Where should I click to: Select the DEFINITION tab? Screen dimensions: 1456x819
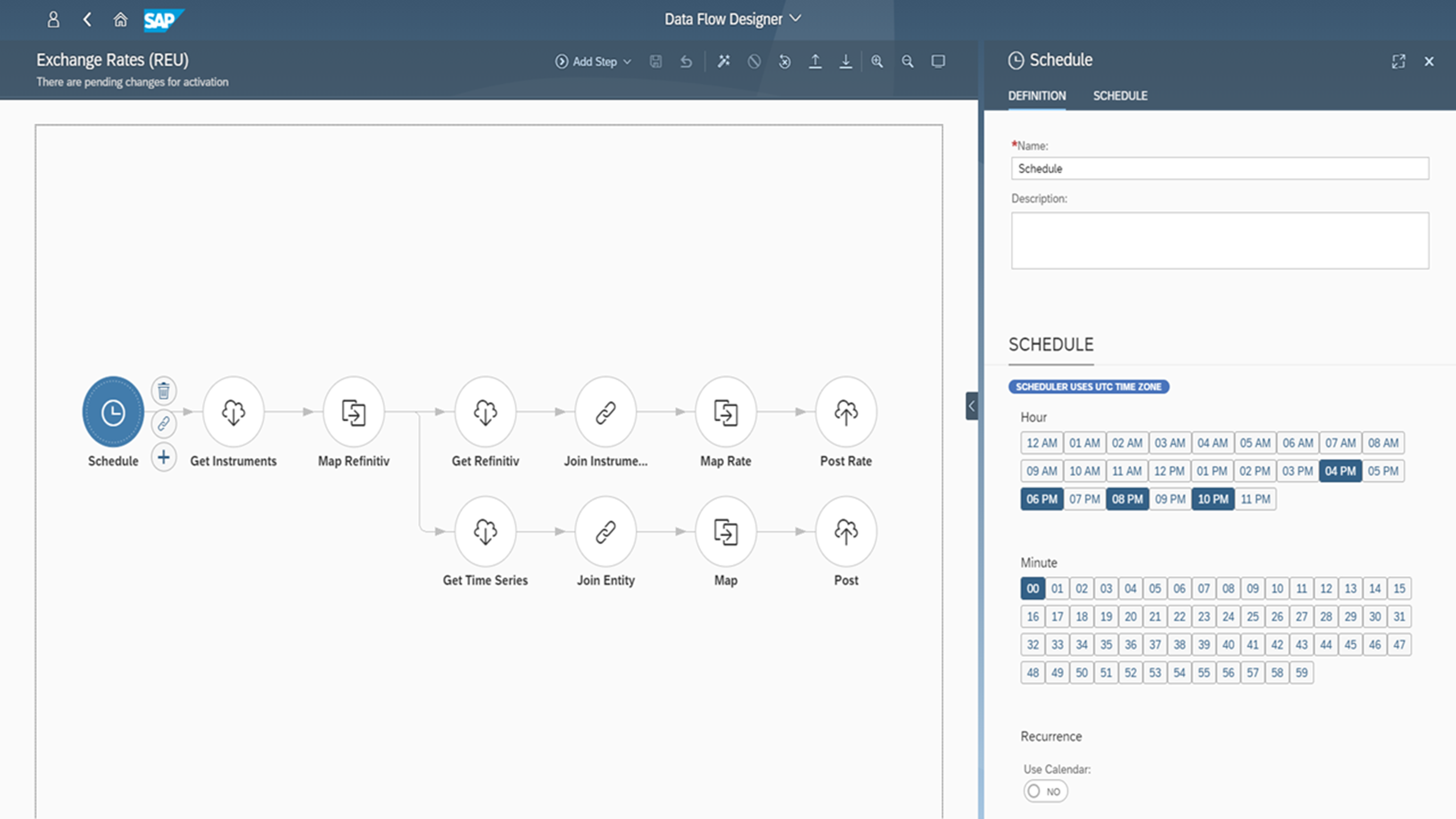pos(1037,96)
